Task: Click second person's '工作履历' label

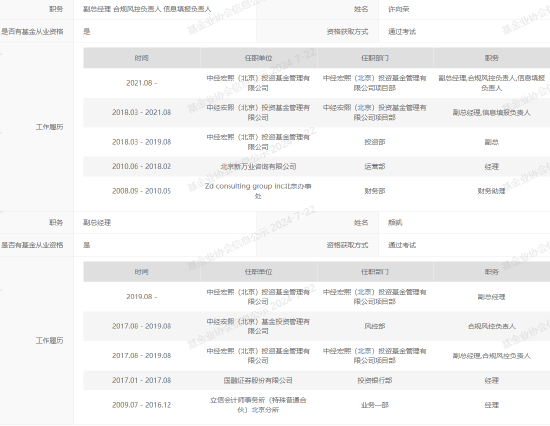Action: click(49, 341)
